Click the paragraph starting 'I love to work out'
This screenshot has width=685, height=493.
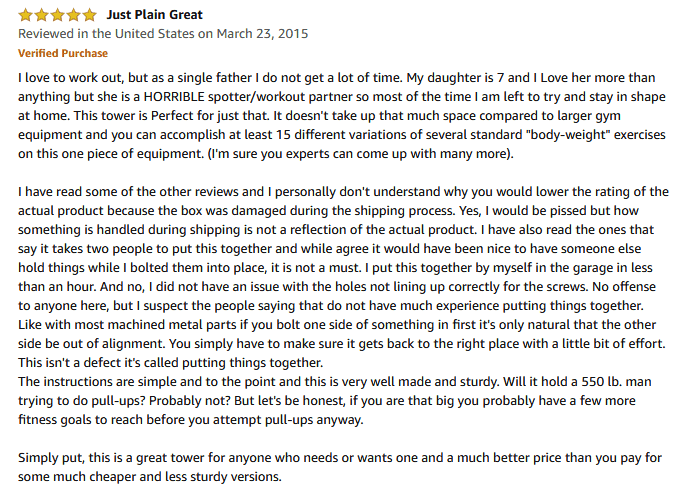coord(342,116)
